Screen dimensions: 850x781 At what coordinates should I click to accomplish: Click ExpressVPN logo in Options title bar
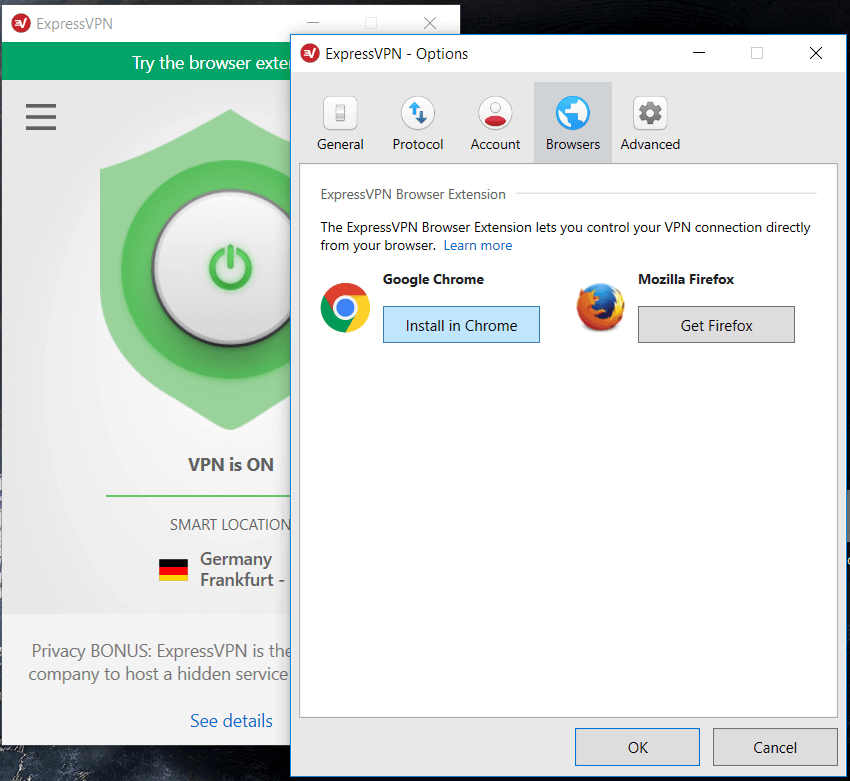click(x=310, y=53)
